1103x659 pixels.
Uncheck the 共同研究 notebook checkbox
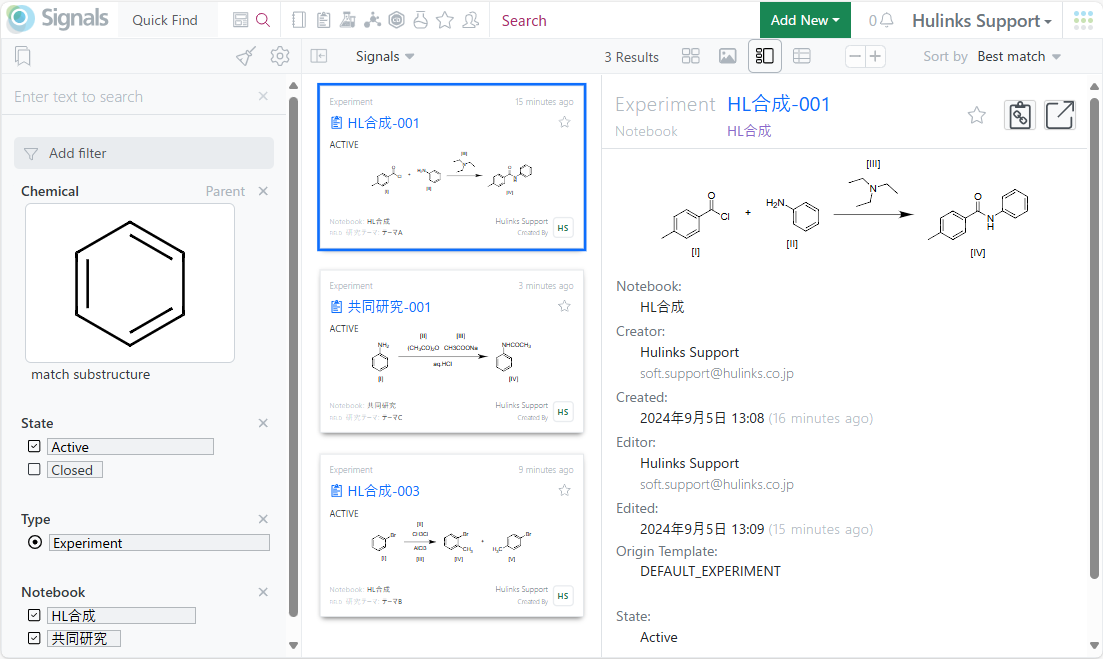pos(35,638)
